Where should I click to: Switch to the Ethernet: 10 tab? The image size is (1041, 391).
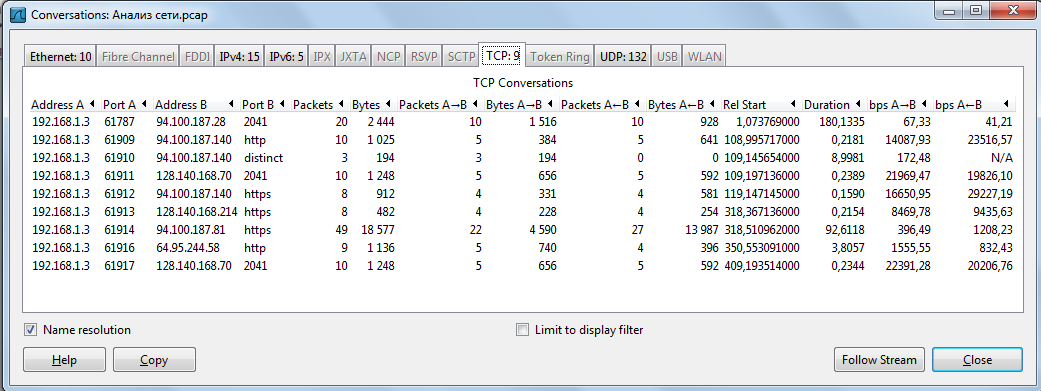coord(60,57)
